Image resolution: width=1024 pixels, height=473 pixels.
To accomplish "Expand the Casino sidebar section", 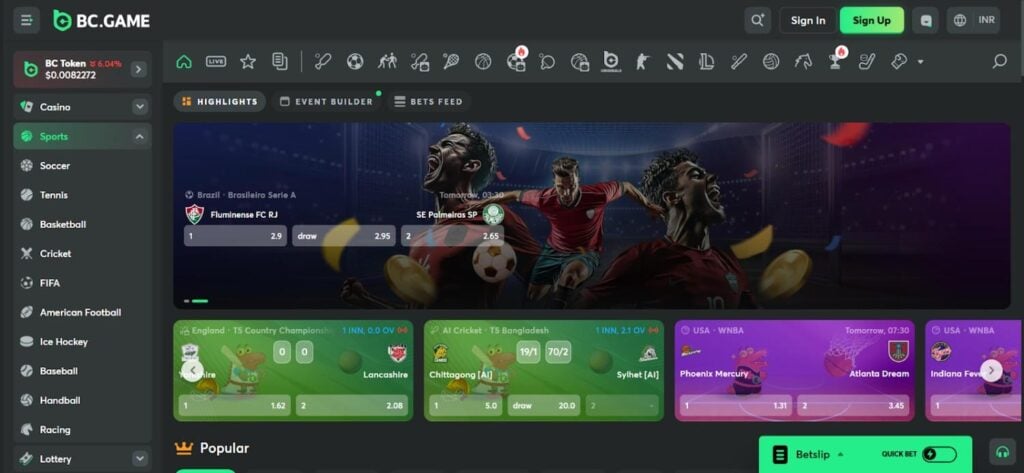I will click(x=140, y=107).
